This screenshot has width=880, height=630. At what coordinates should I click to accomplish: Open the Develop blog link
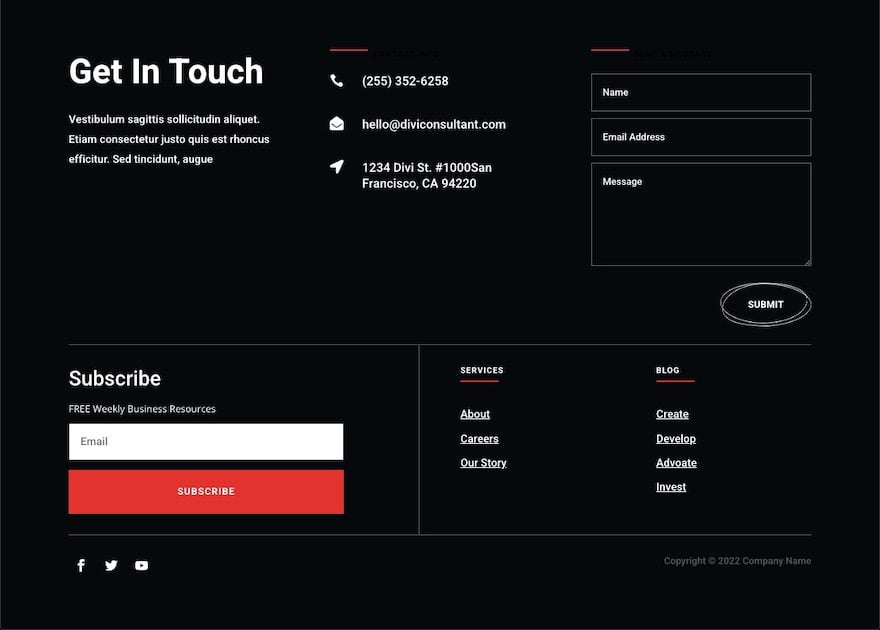(676, 439)
